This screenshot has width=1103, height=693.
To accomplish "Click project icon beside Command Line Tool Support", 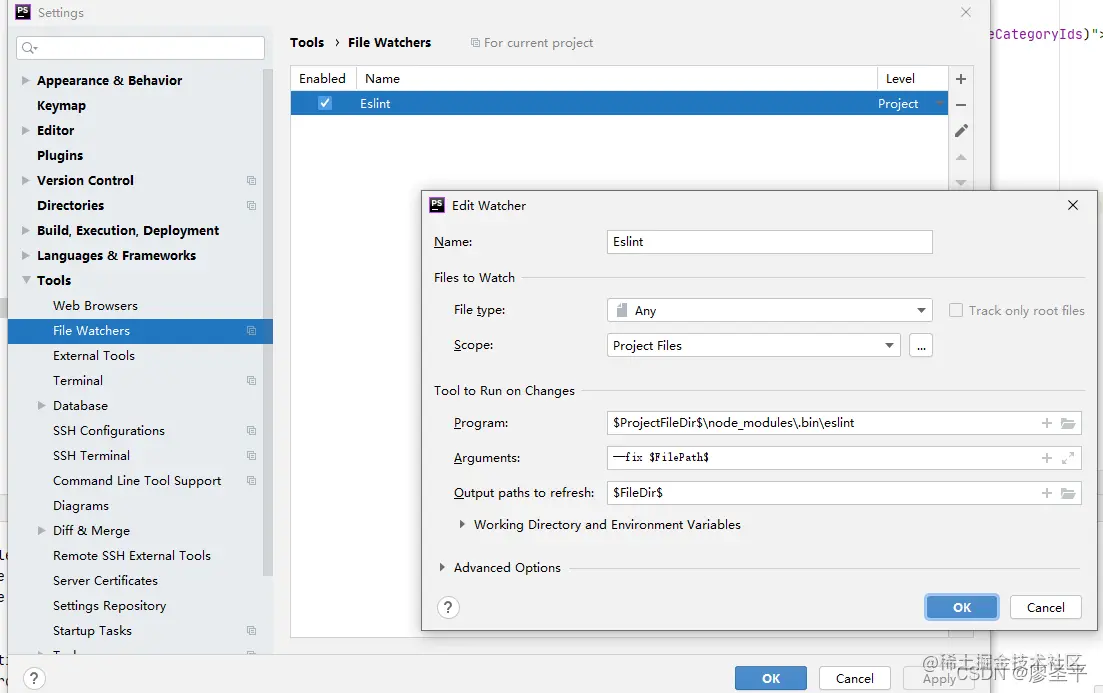I will [251, 481].
